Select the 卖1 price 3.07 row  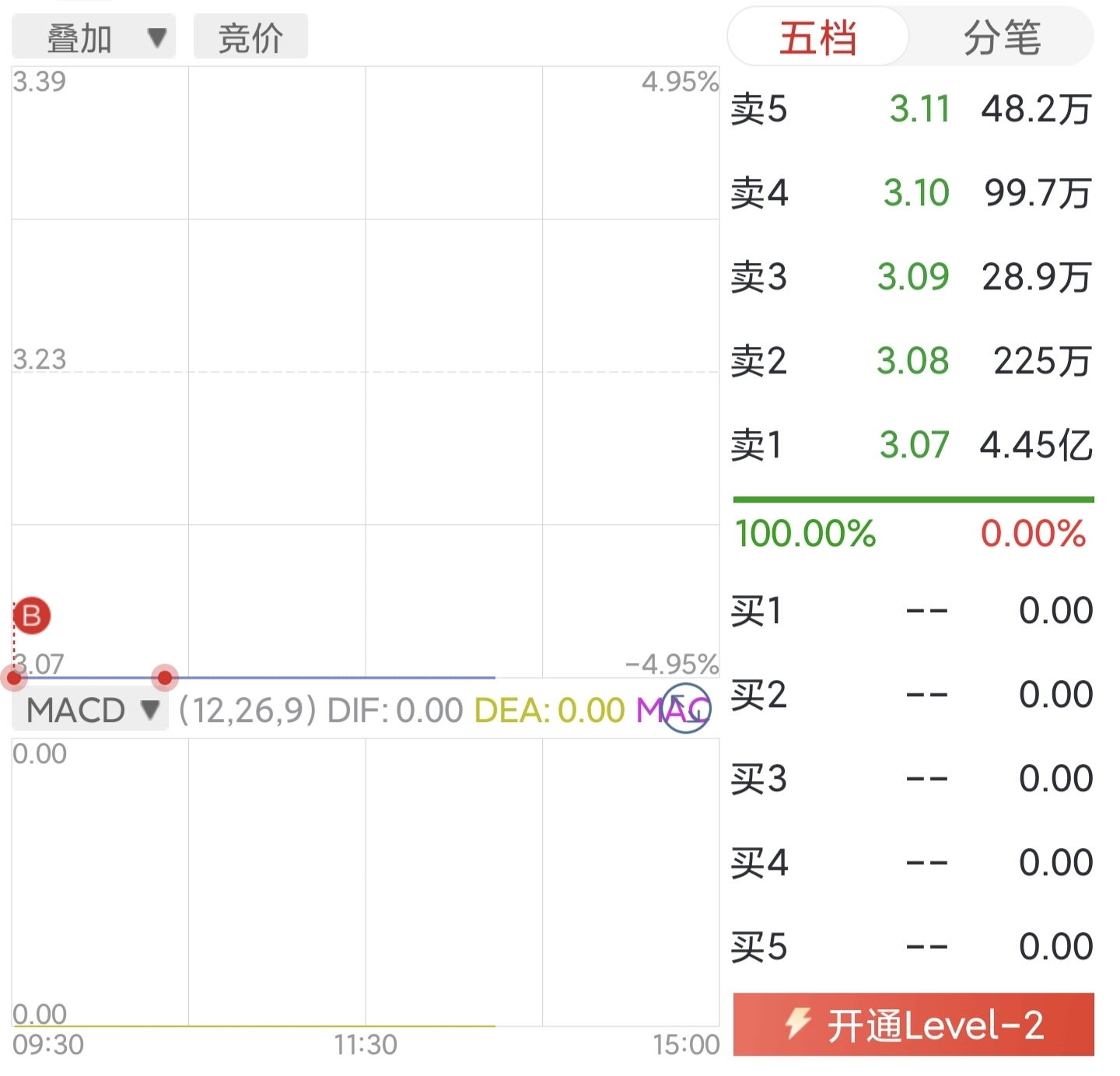(912, 445)
